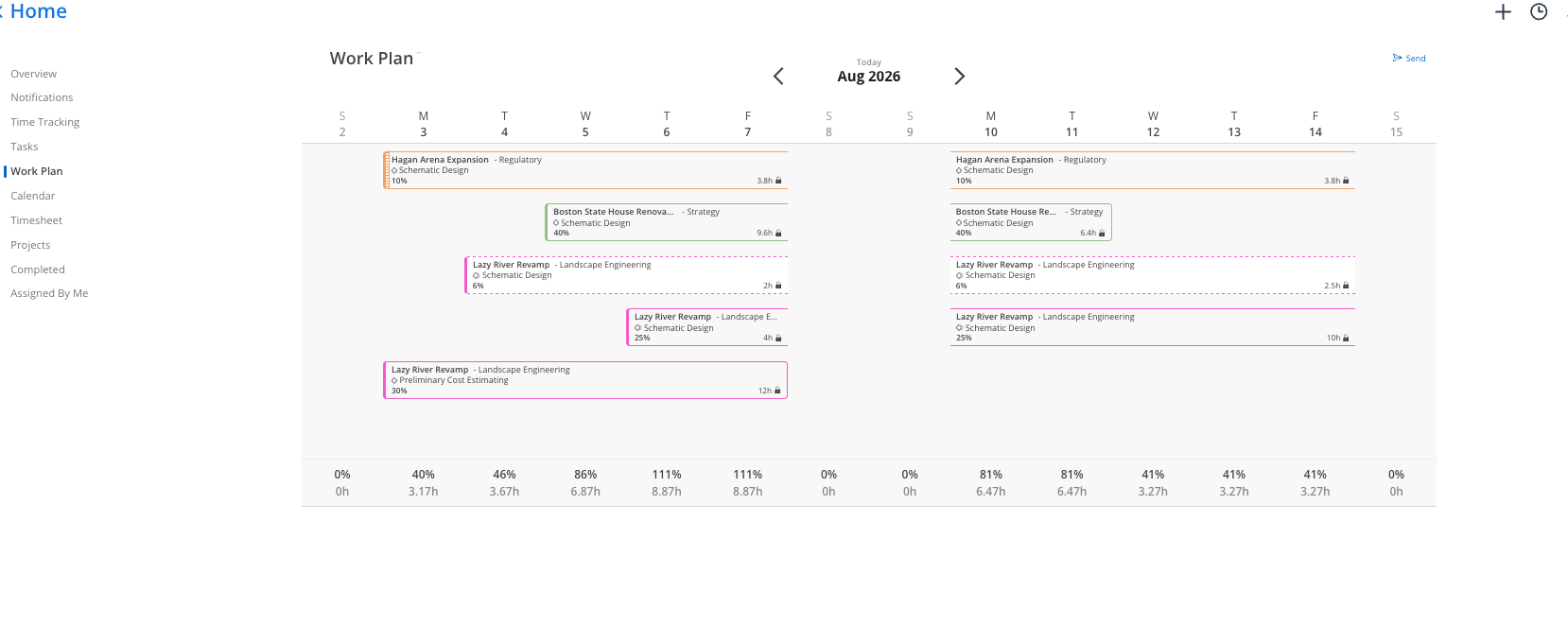Click the Send paper-plane icon
1568x644 pixels.
pos(1397,58)
